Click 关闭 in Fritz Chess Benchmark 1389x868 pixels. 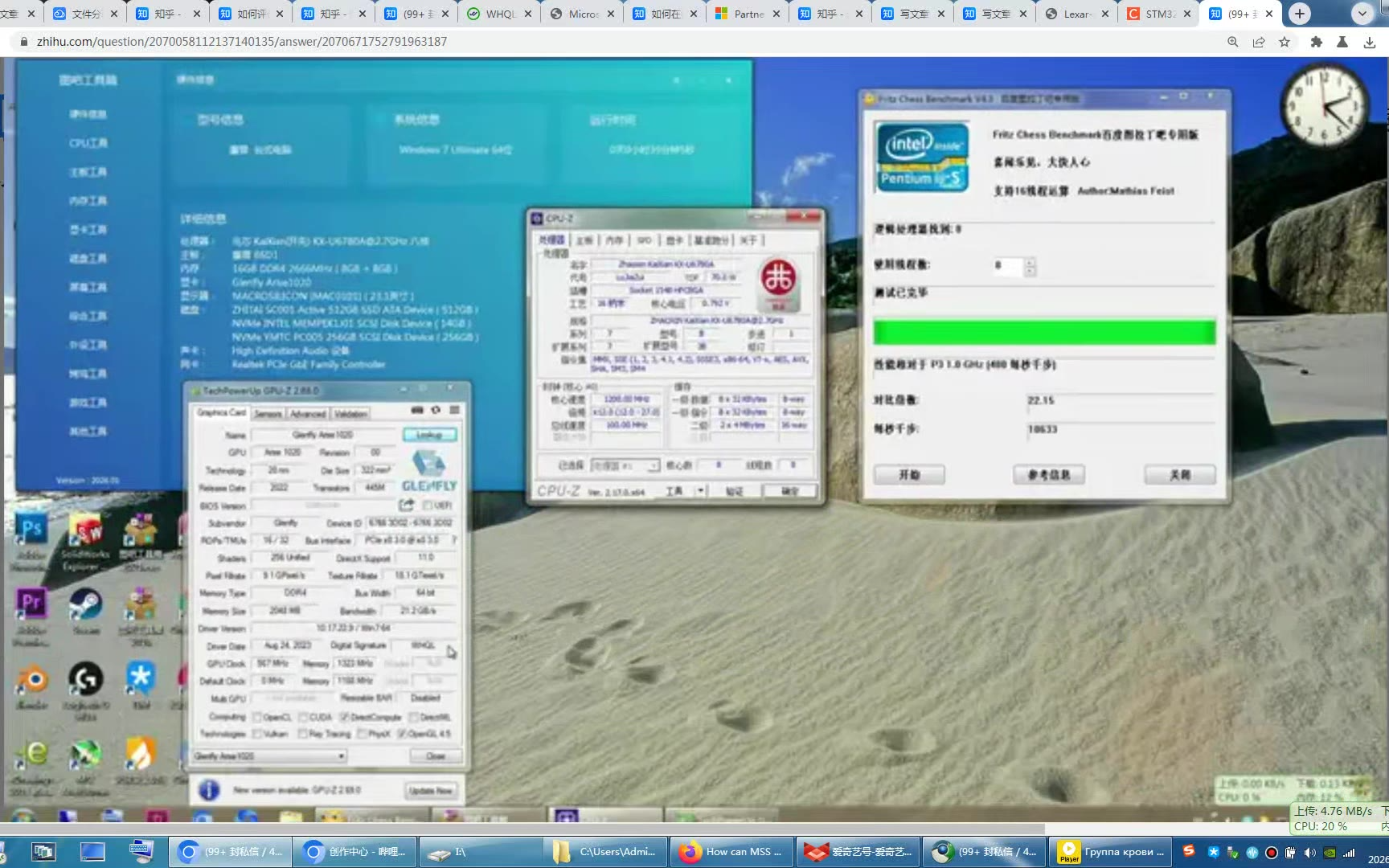[x=1180, y=475]
